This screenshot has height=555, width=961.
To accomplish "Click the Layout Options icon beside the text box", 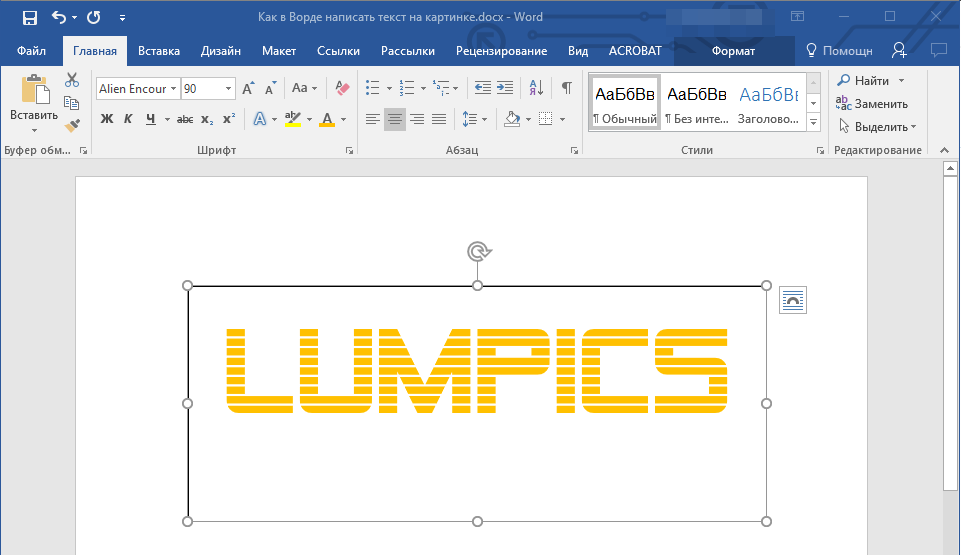I will pos(792,300).
